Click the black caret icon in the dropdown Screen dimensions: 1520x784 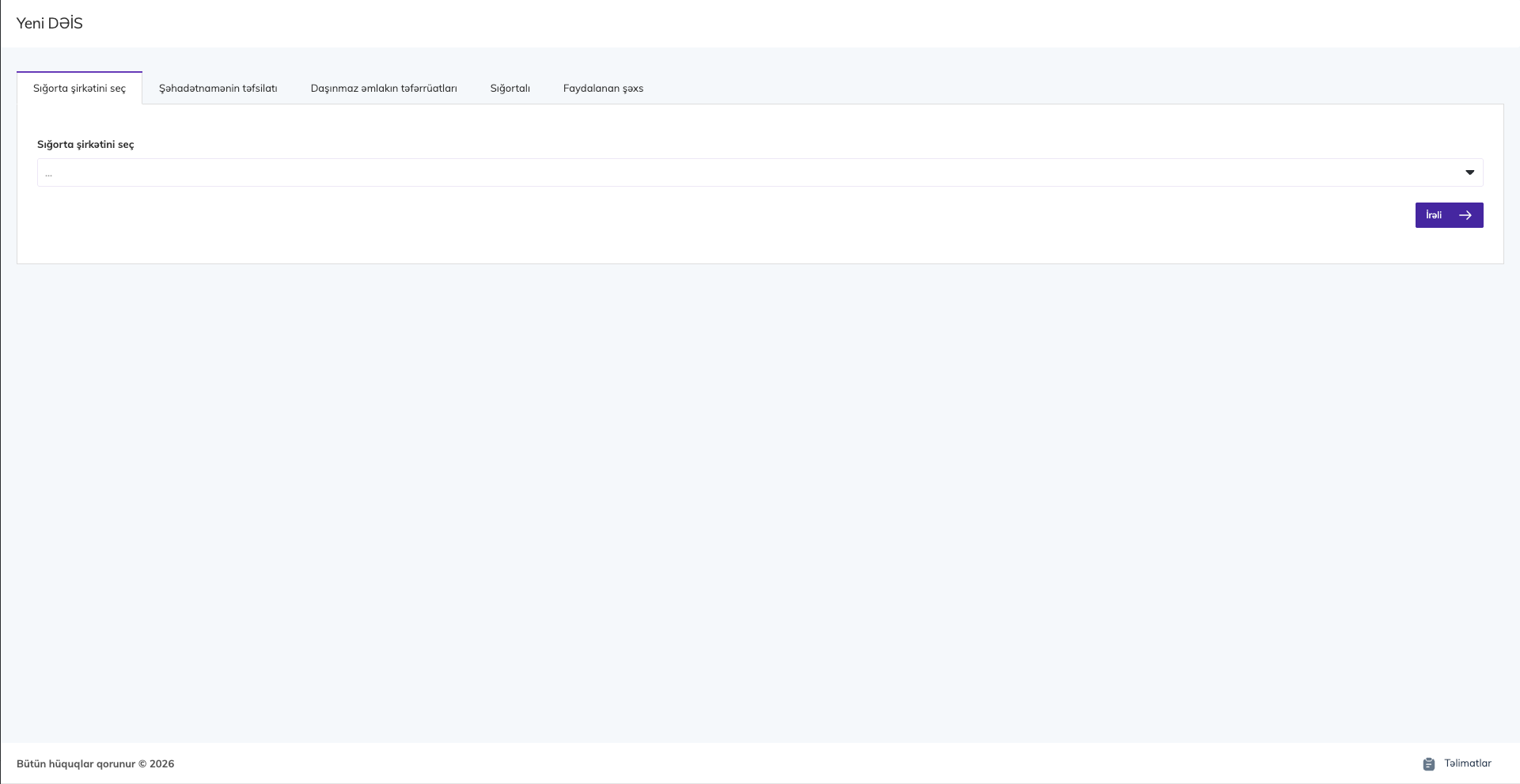click(x=1469, y=172)
